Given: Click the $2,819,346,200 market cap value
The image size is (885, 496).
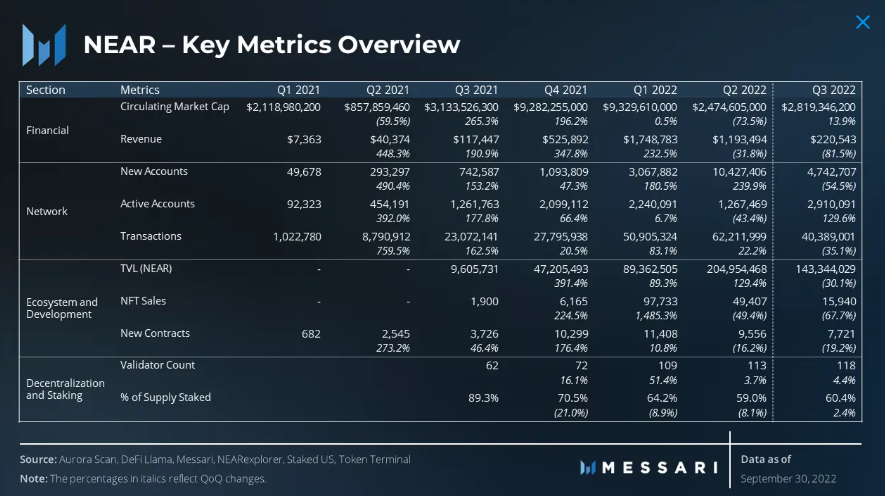Looking at the screenshot, I should [818, 107].
